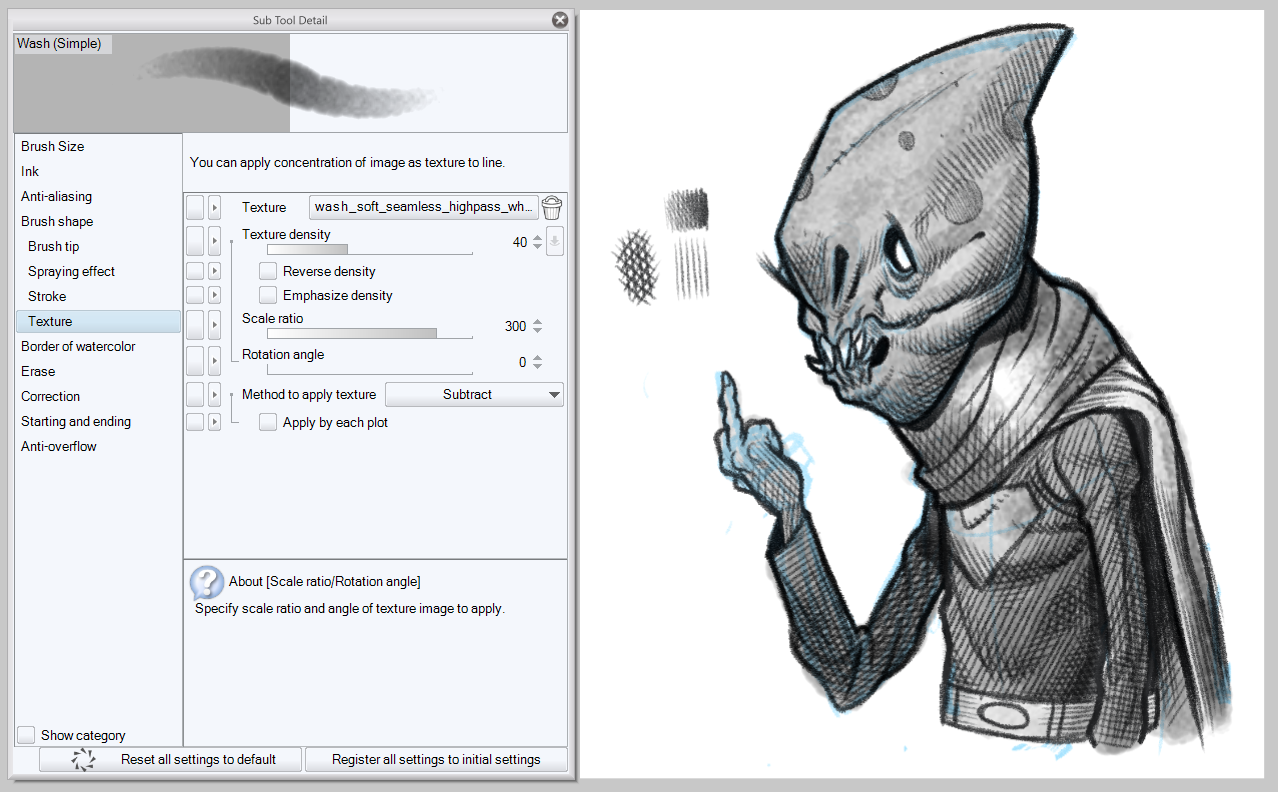The width and height of the screenshot is (1278, 792).
Task: Toggle tool property display box for Texture row
Action: (x=195, y=207)
